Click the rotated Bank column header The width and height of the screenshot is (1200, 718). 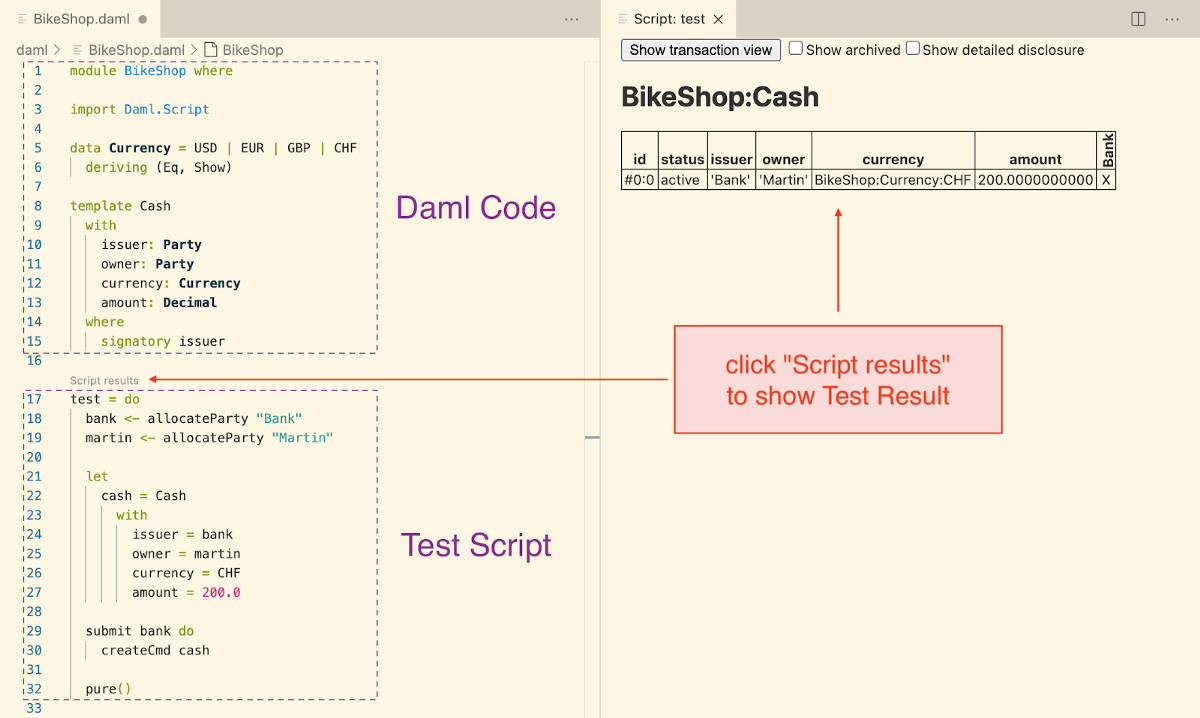pos(1107,151)
